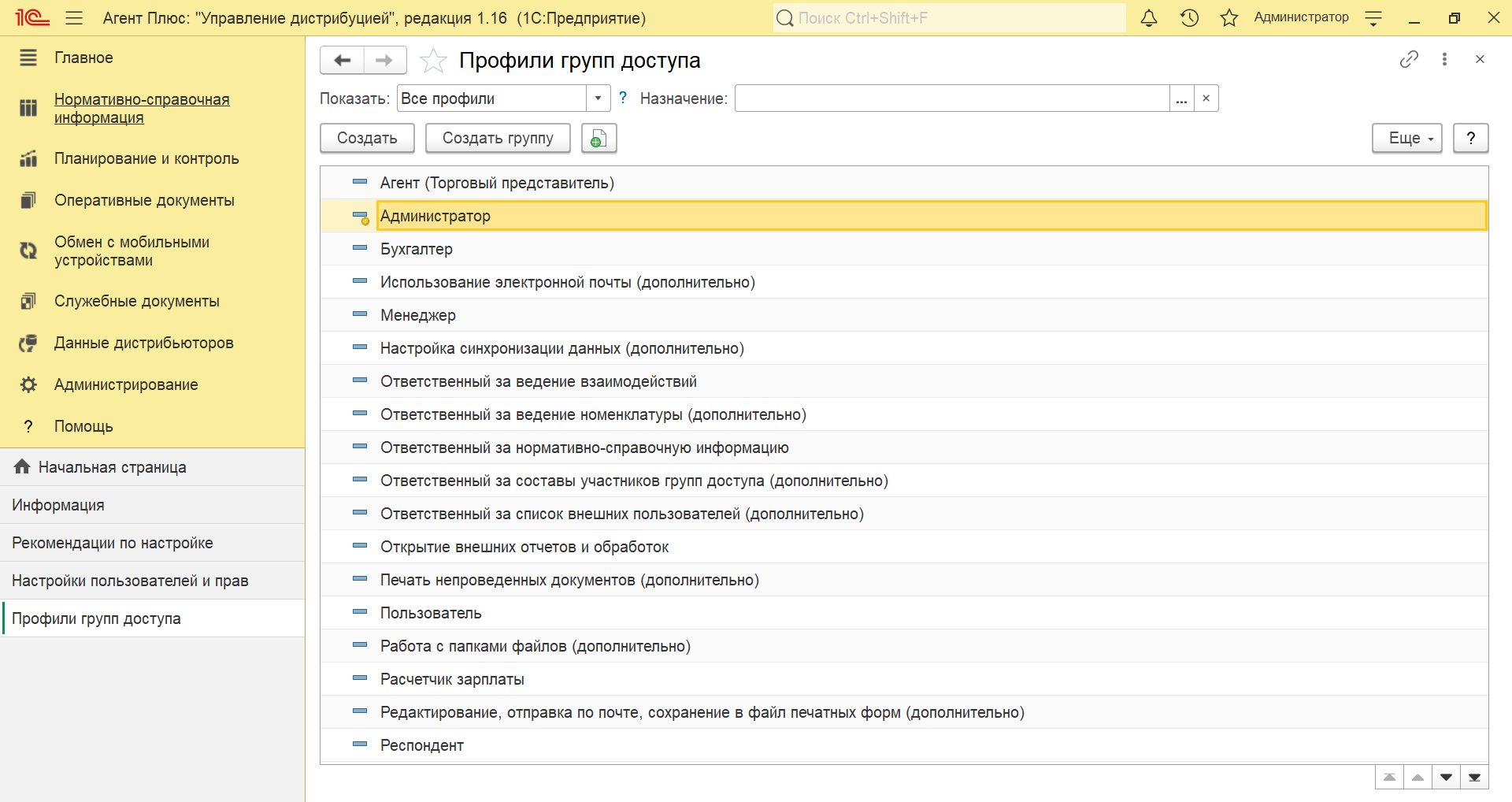The height and width of the screenshot is (802, 1512).
Task: Click the Главное section icon
Action: (28, 58)
